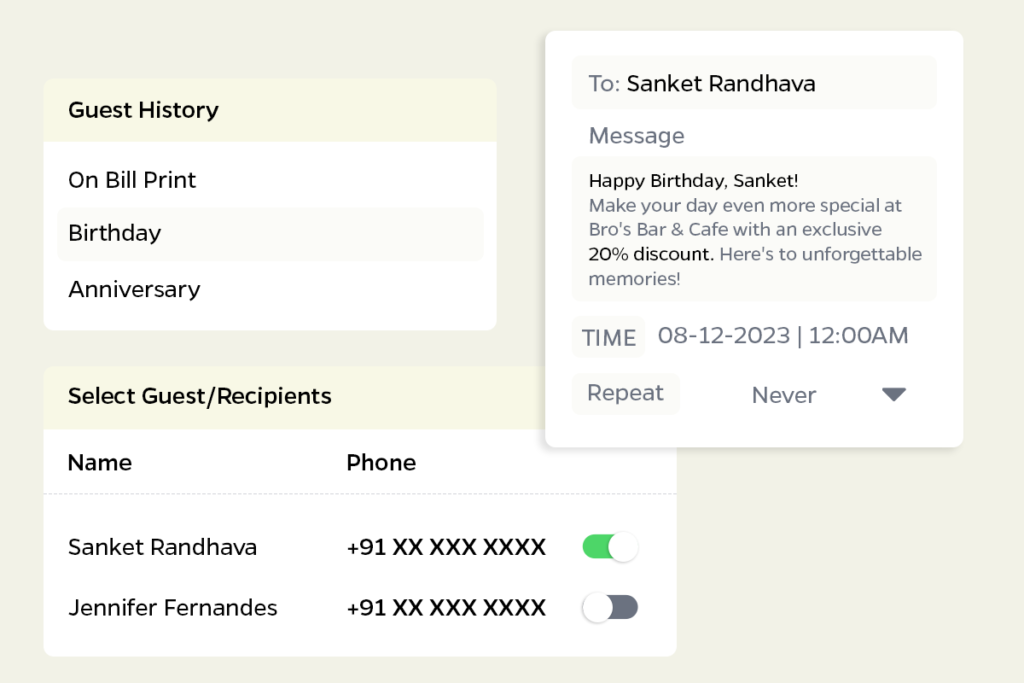The image size is (1024, 683).
Task: Click the Phone column header
Action: click(381, 462)
